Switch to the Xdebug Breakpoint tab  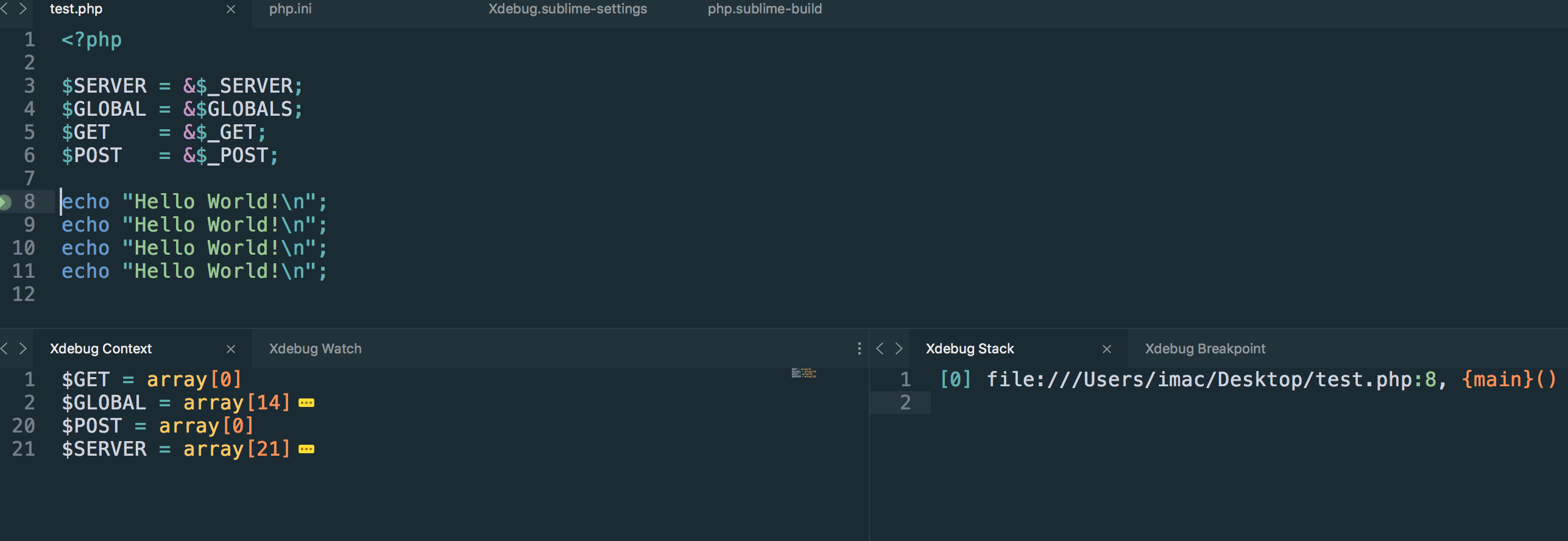coord(1205,349)
